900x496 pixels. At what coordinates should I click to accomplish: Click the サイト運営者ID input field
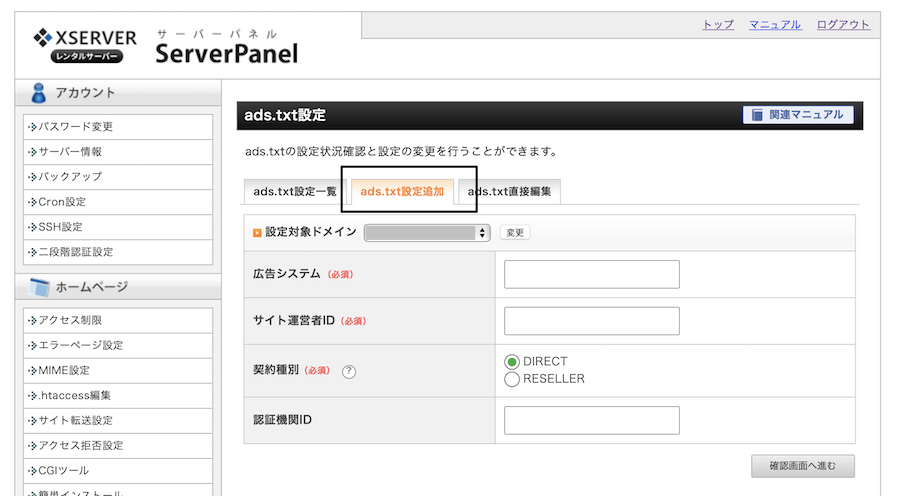point(592,321)
